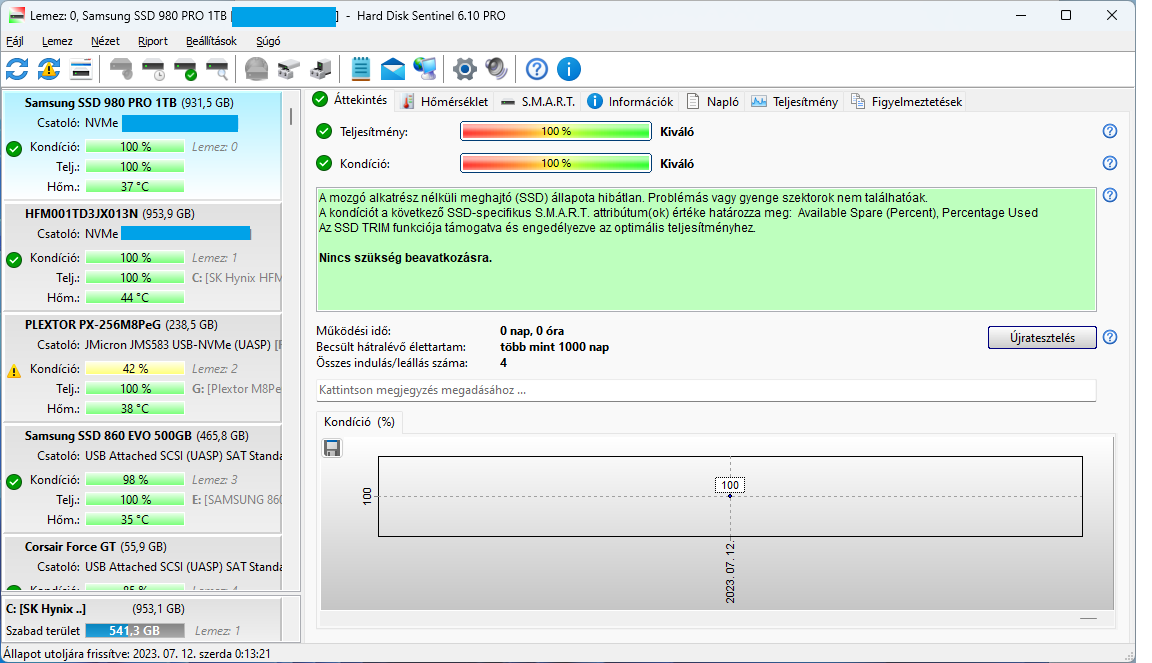
Task: Click the drive with boxes toolbar icon
Action: click(289, 69)
